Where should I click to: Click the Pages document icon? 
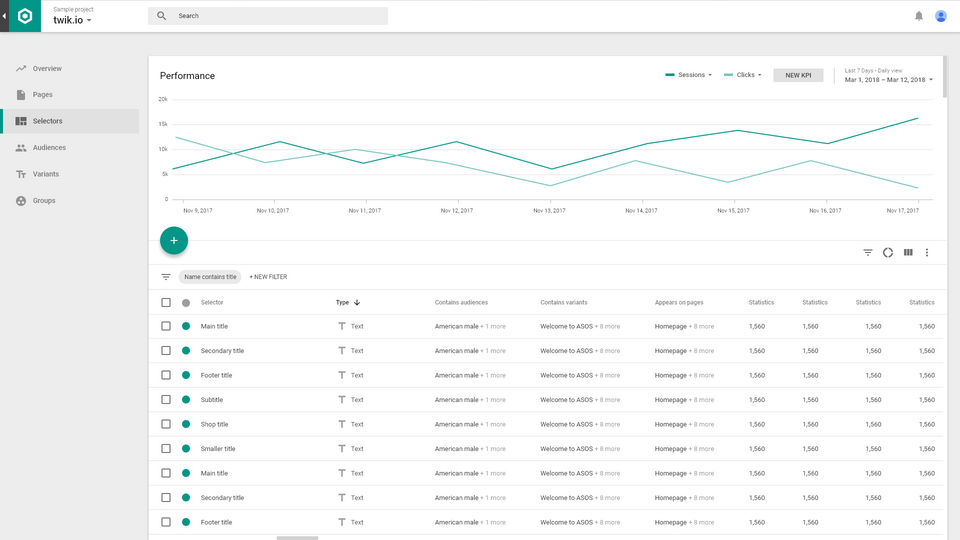pos(21,95)
